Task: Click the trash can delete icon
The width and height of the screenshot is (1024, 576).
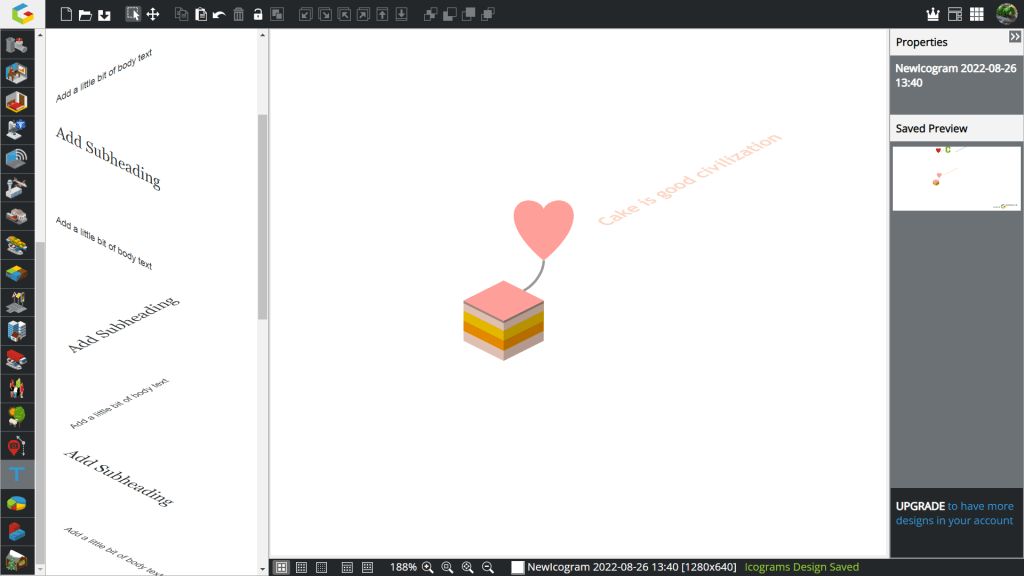Action: coord(238,14)
